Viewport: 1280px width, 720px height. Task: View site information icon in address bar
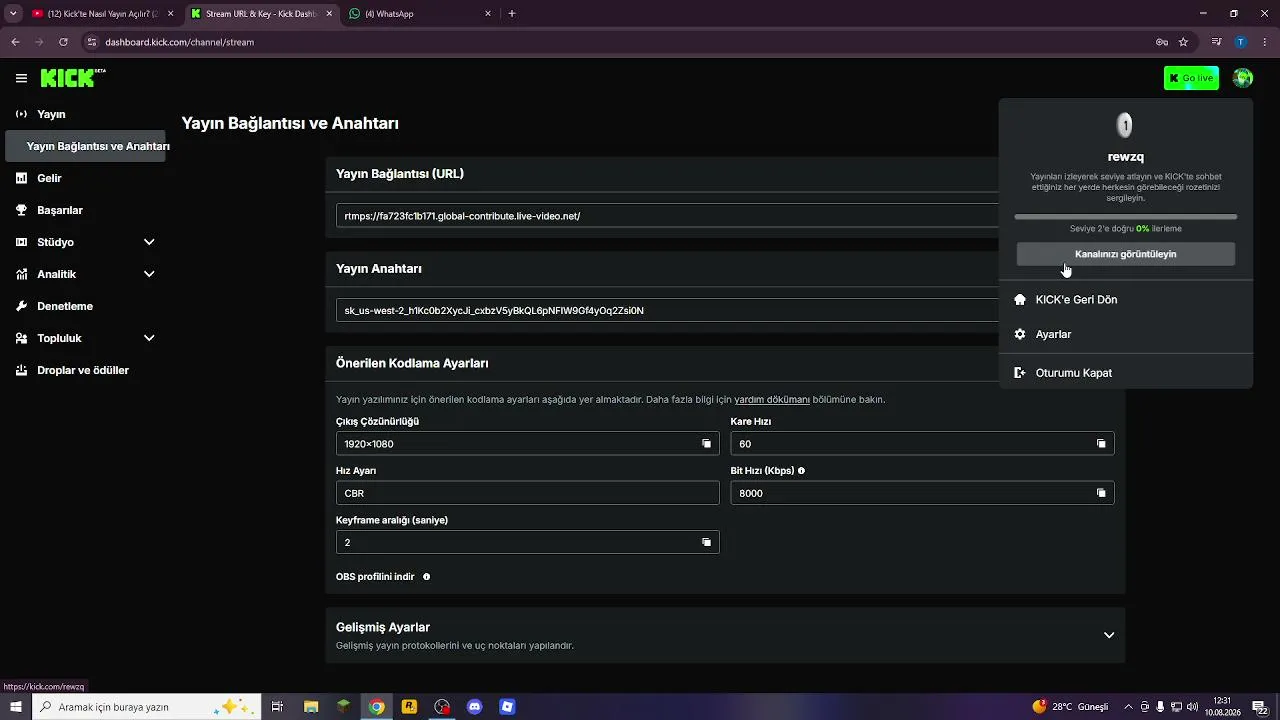(x=91, y=42)
